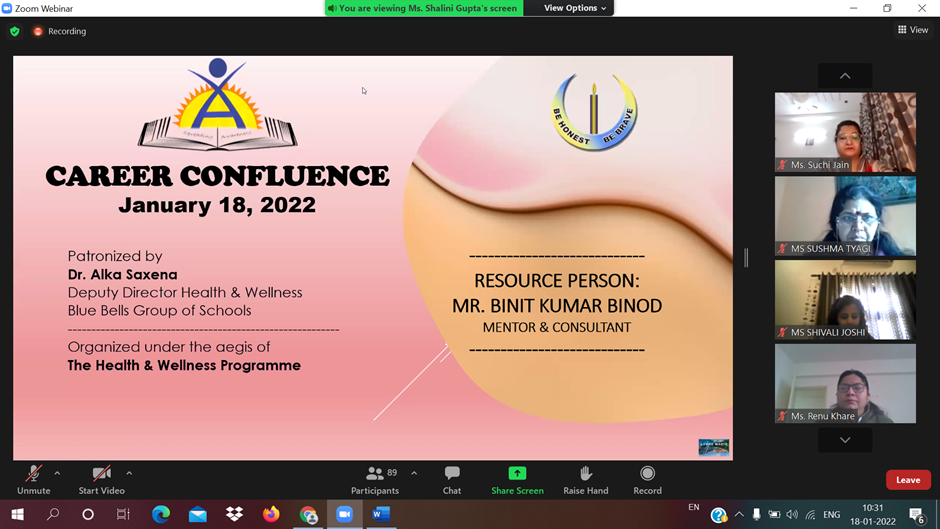The width and height of the screenshot is (940, 529).
Task: Switch input language via ENG indicator
Action: (831, 515)
